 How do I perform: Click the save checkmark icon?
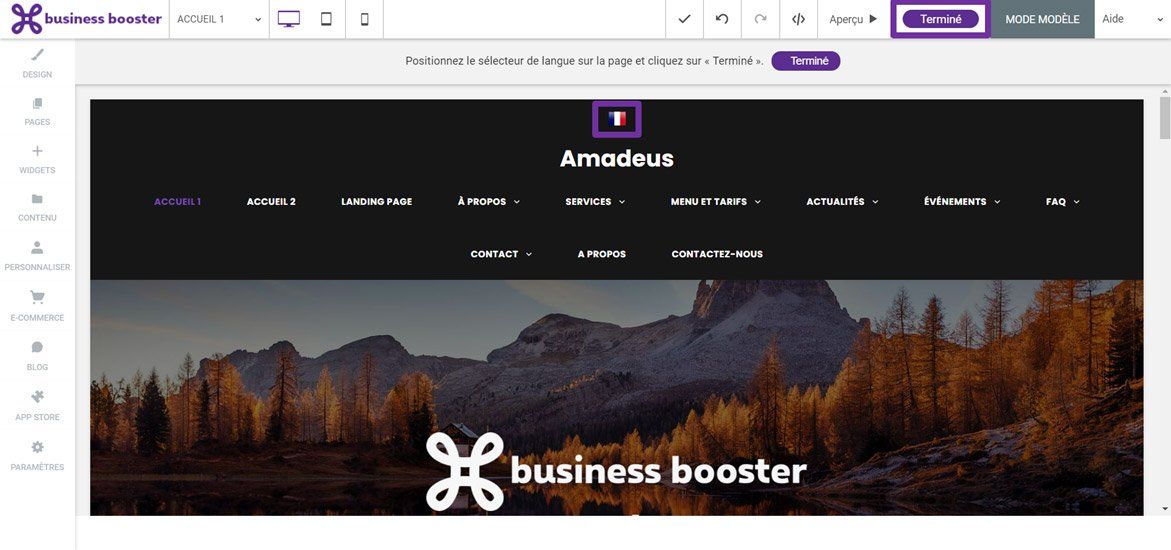(x=684, y=19)
